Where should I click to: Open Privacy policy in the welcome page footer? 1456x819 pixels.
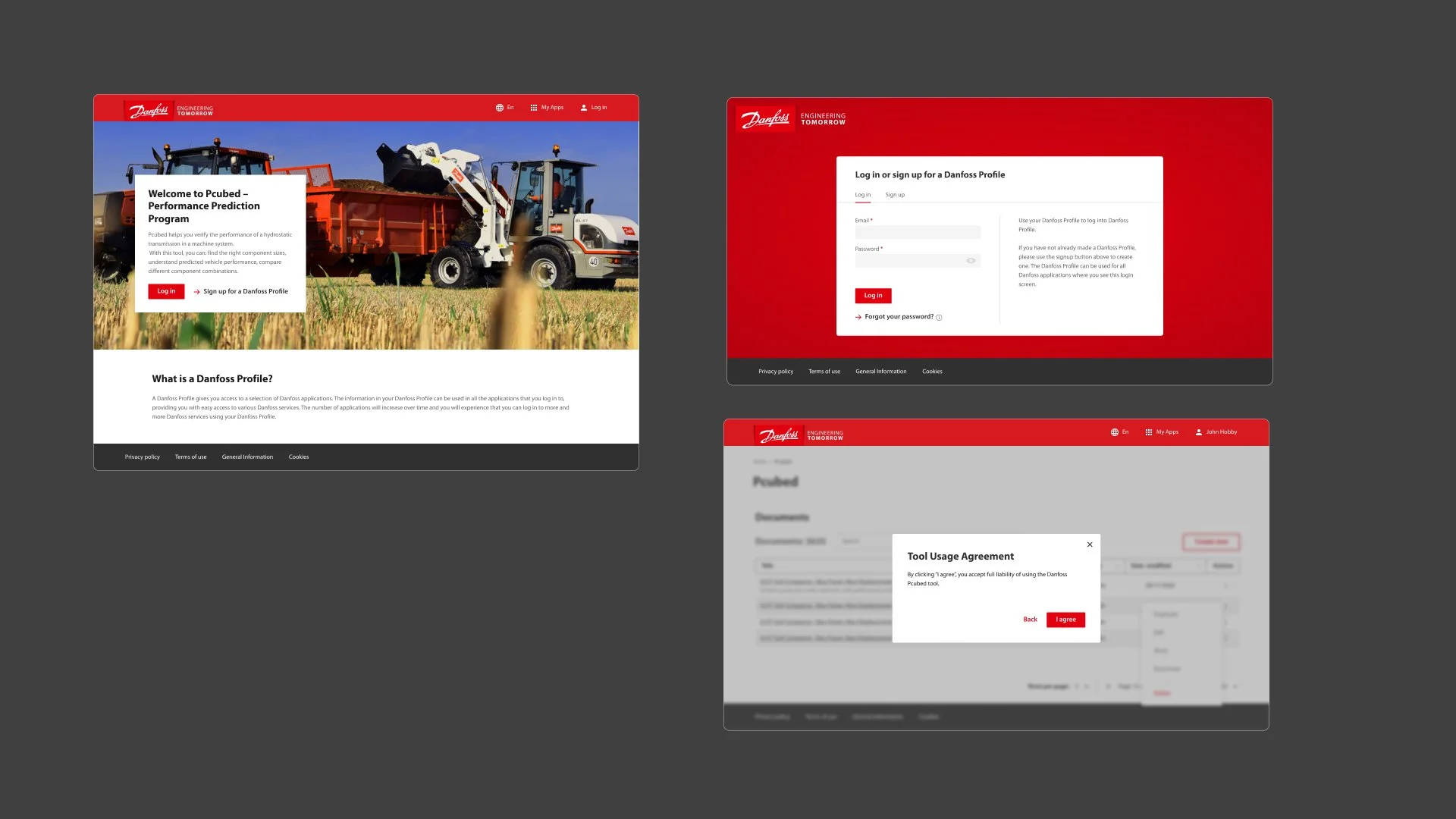(143, 457)
